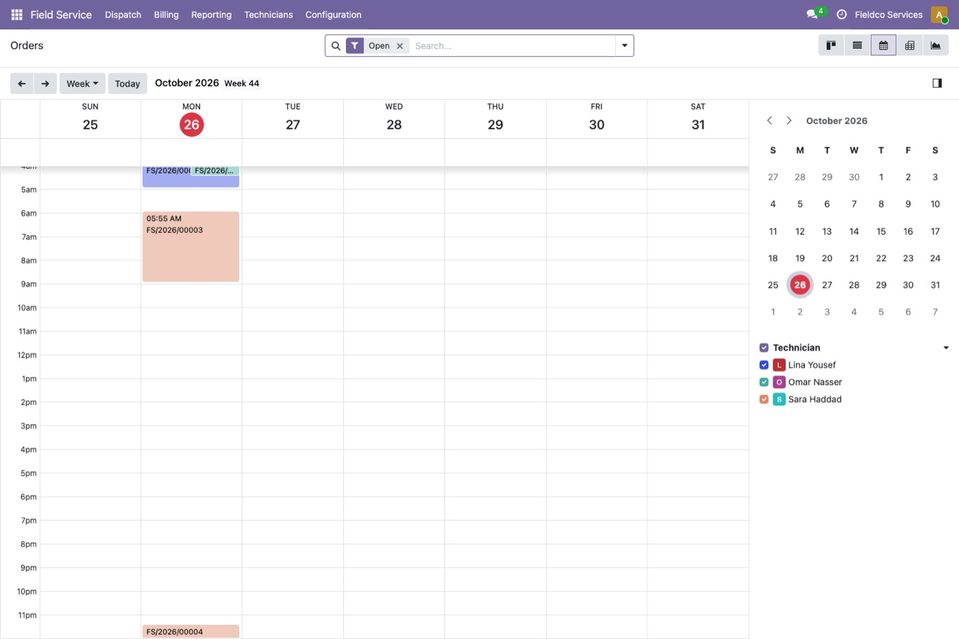Open the activities clock icon
This screenshot has height=639, width=959.
pyautogui.click(x=842, y=14)
